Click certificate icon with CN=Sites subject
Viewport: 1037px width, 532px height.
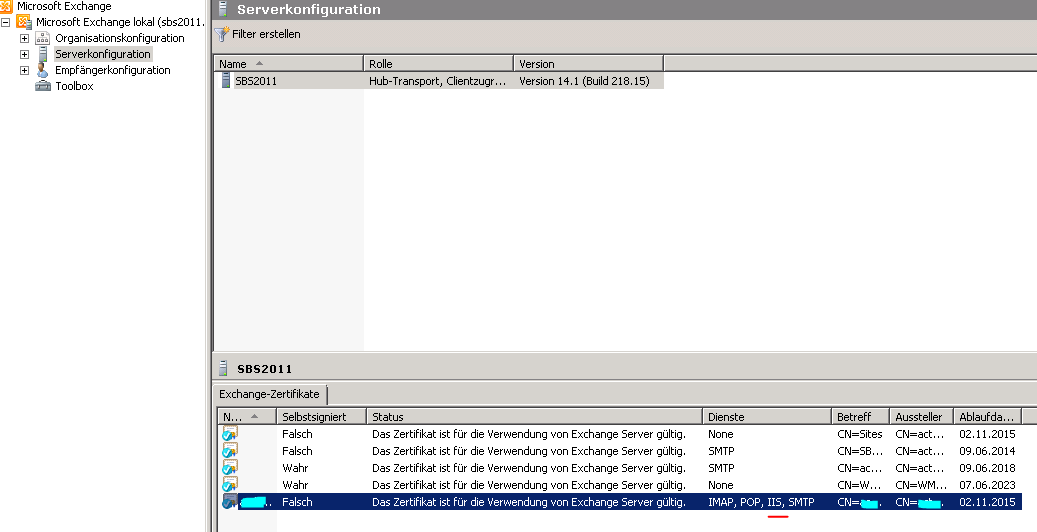(230, 434)
